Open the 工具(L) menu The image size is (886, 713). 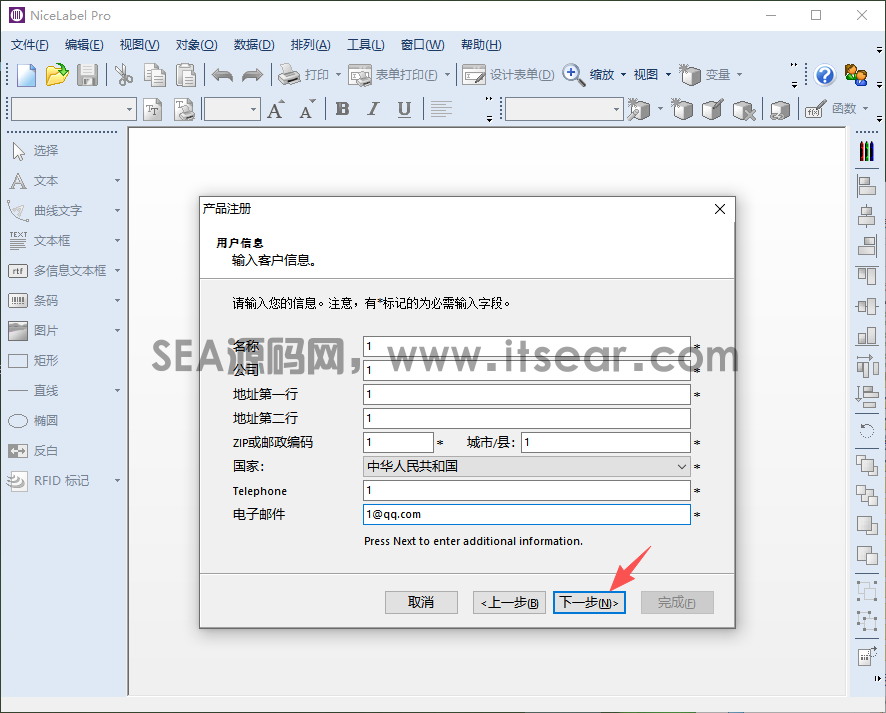(366, 45)
